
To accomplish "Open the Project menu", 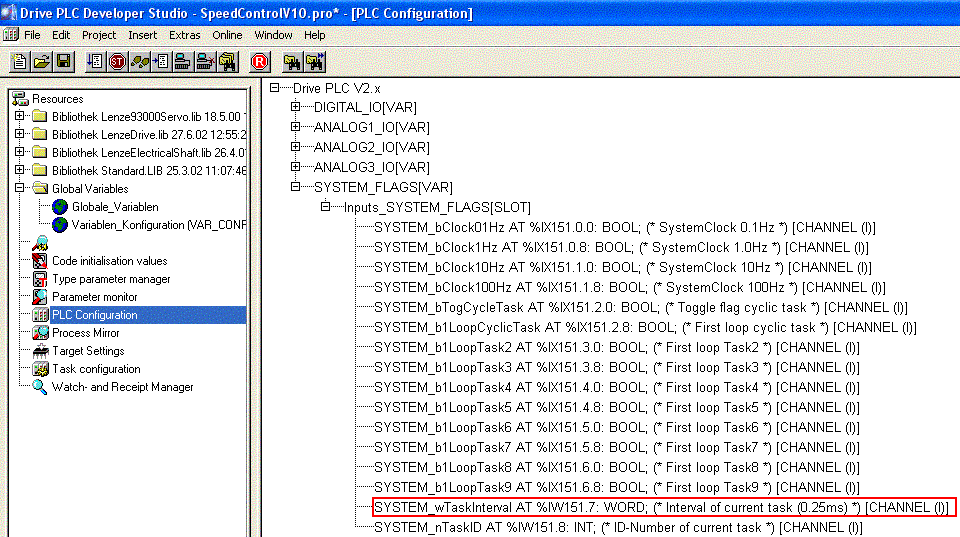I will point(99,35).
